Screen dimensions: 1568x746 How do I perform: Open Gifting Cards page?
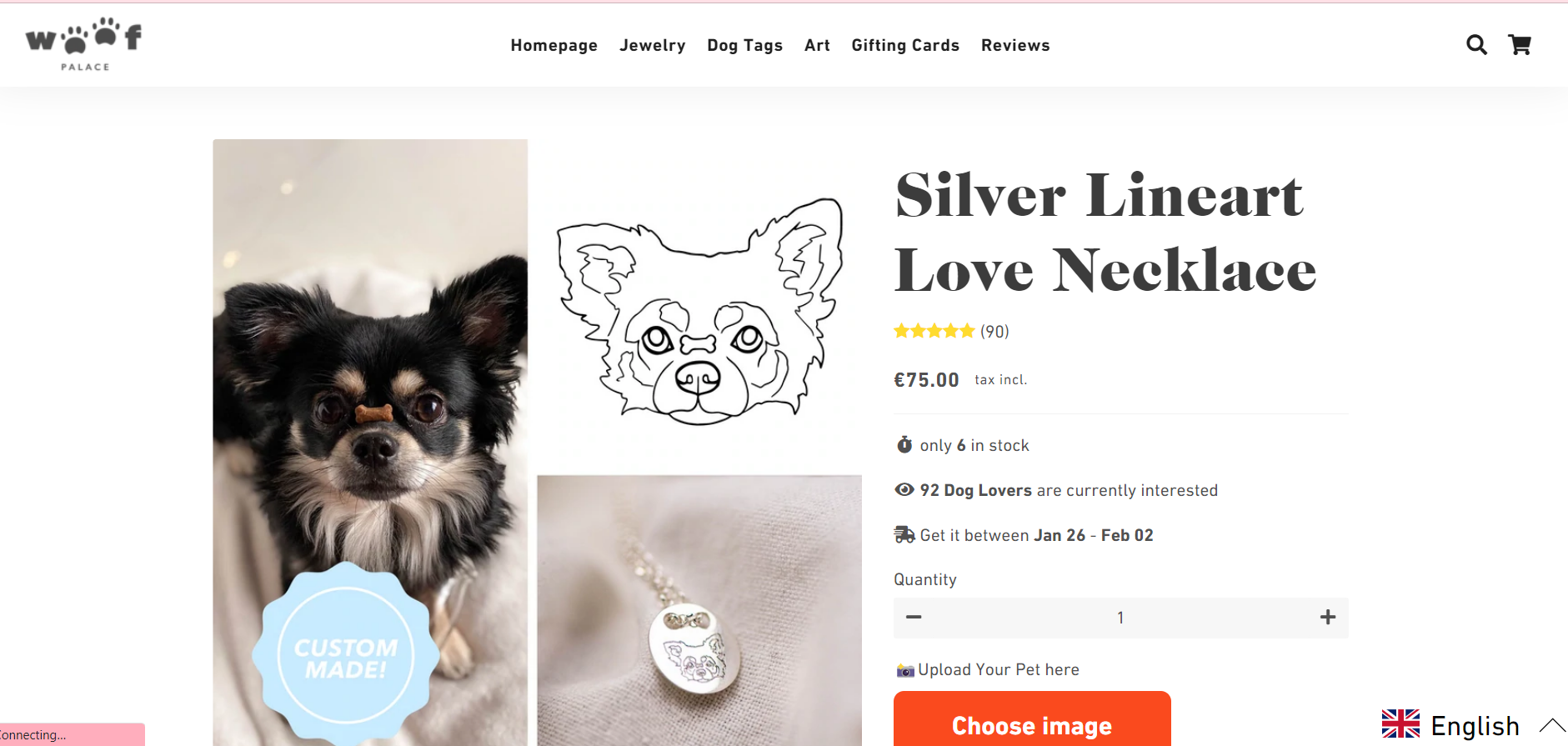point(904,46)
